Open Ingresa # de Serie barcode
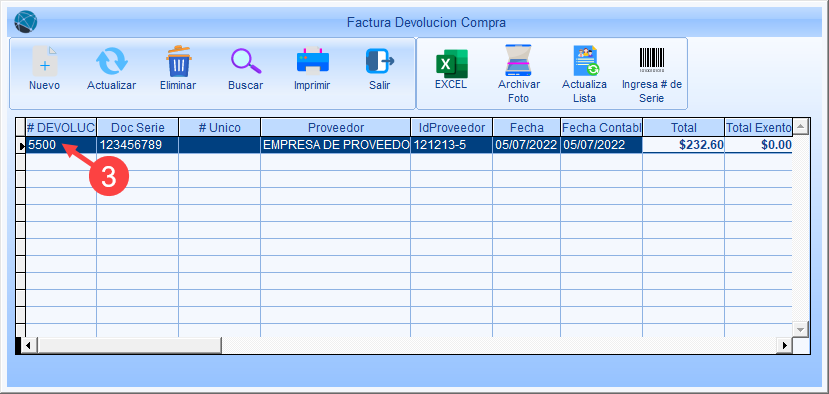The width and height of the screenshot is (829, 394). 652,60
